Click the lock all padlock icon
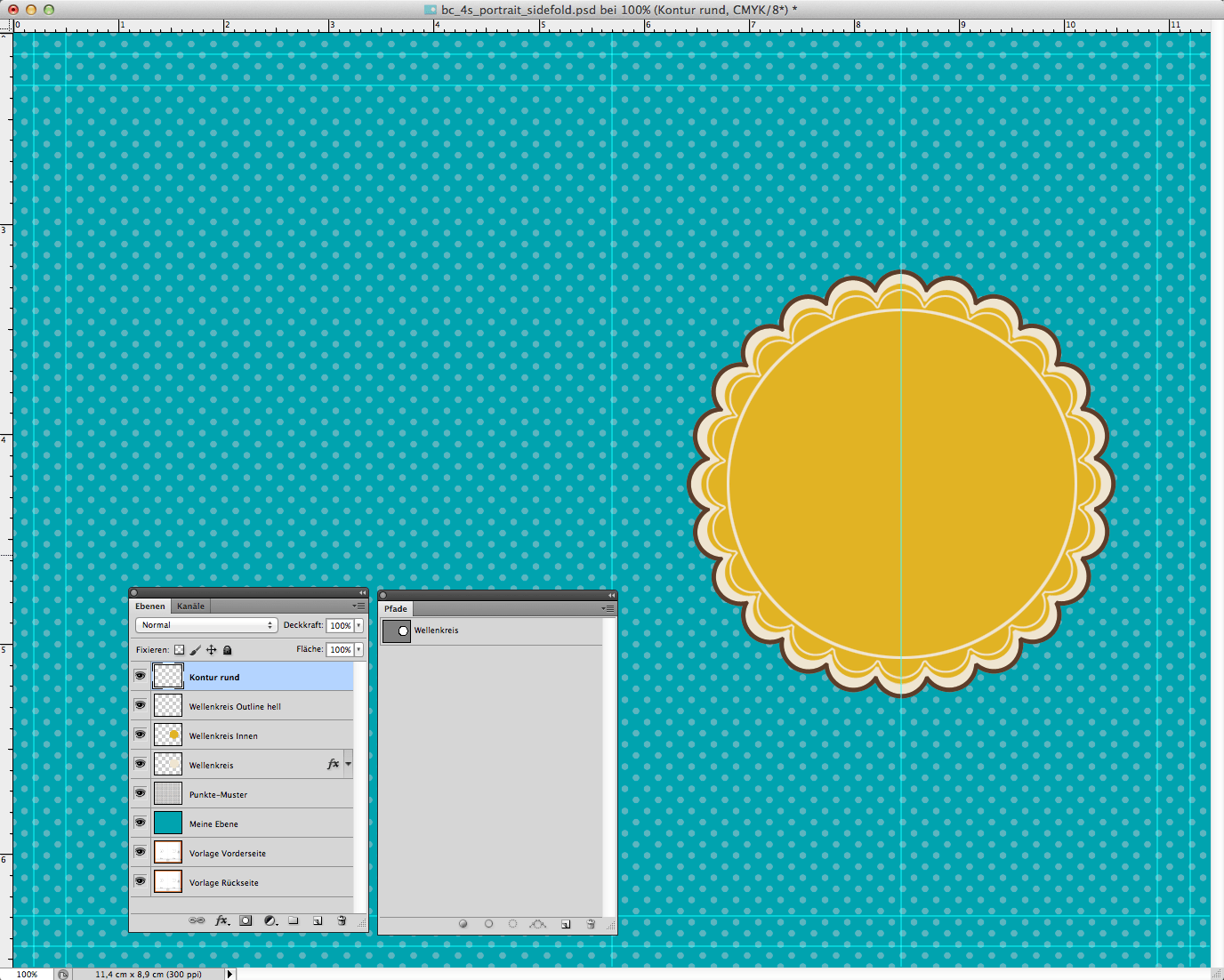 pos(227,650)
